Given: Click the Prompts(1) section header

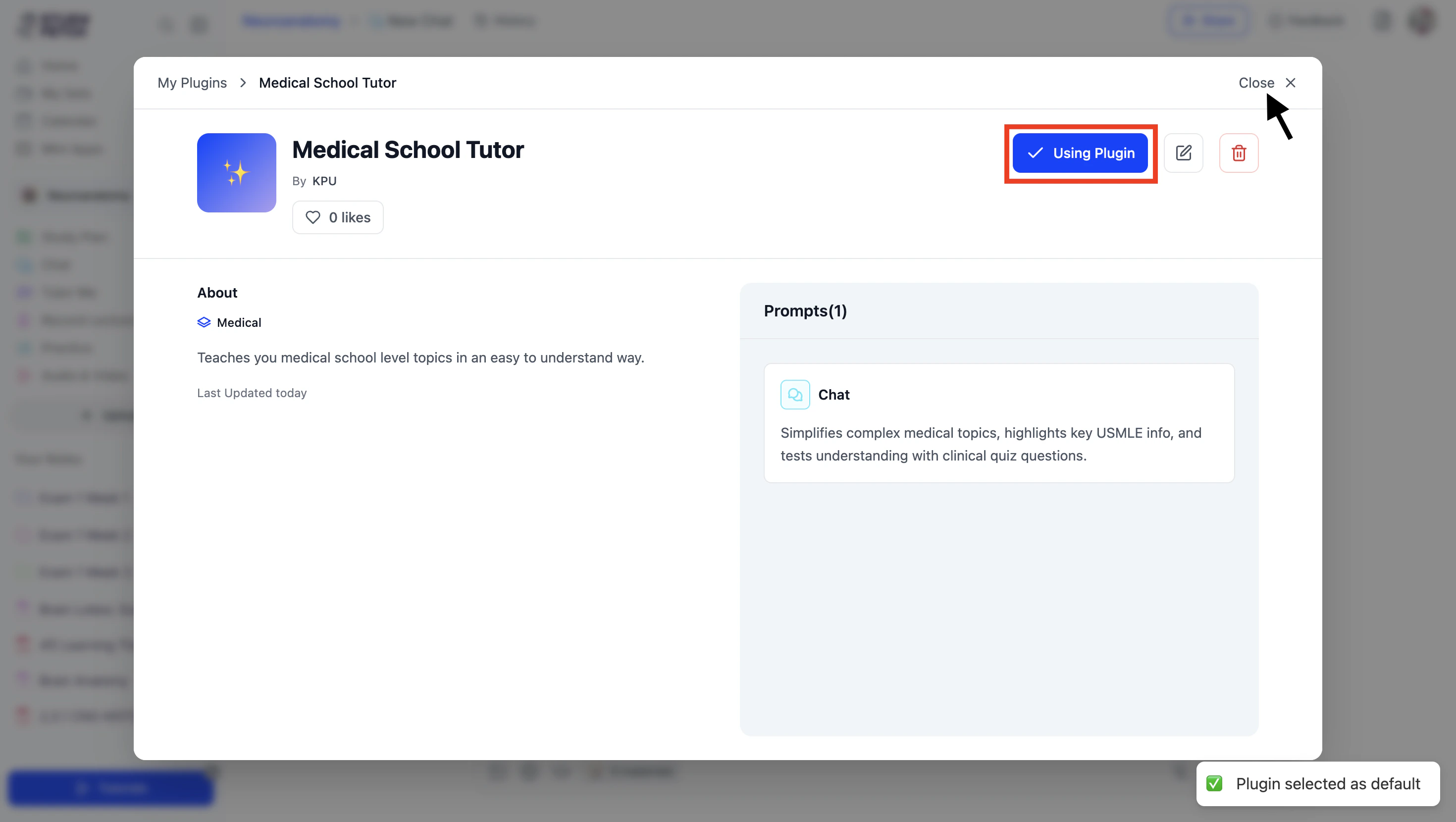Looking at the screenshot, I should click(x=805, y=311).
